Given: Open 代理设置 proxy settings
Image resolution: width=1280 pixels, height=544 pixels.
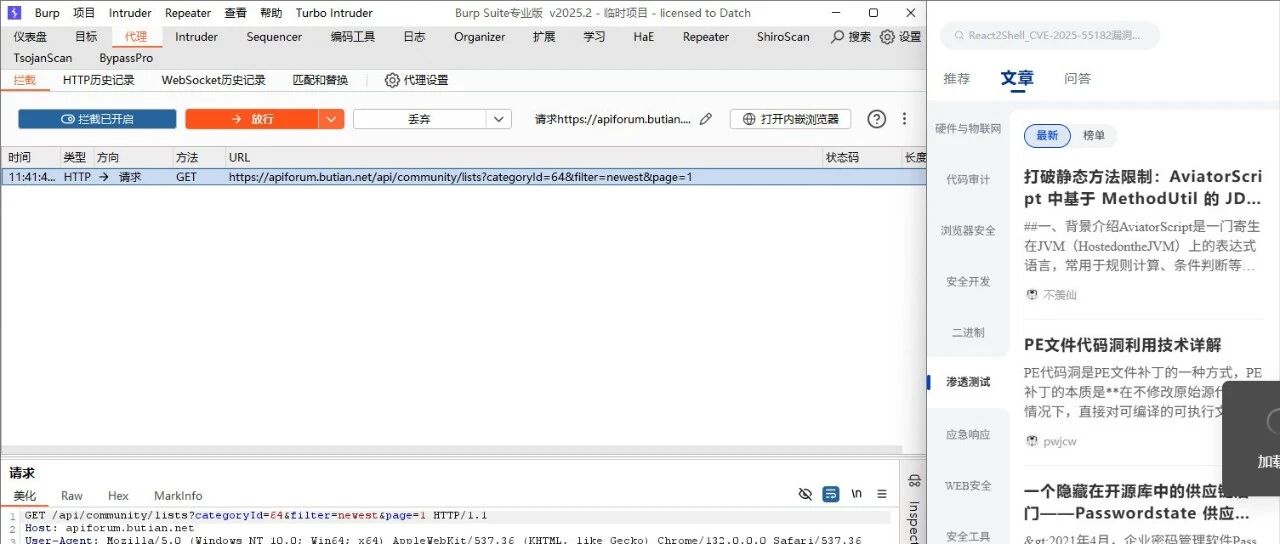Looking at the screenshot, I should click(416, 80).
